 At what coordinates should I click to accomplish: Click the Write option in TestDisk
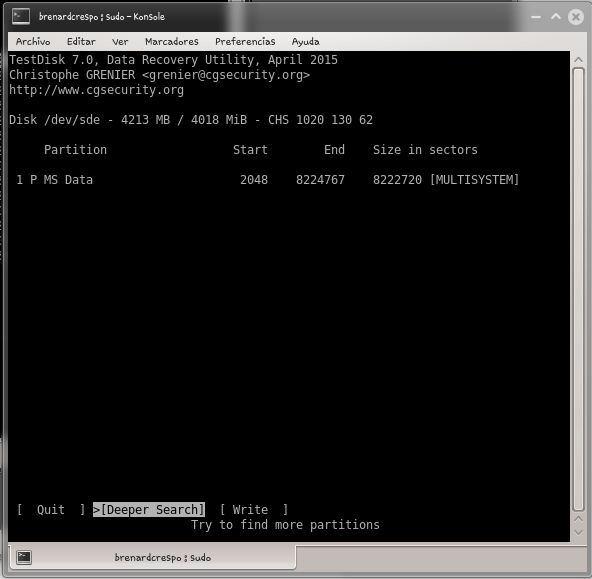tap(254, 510)
